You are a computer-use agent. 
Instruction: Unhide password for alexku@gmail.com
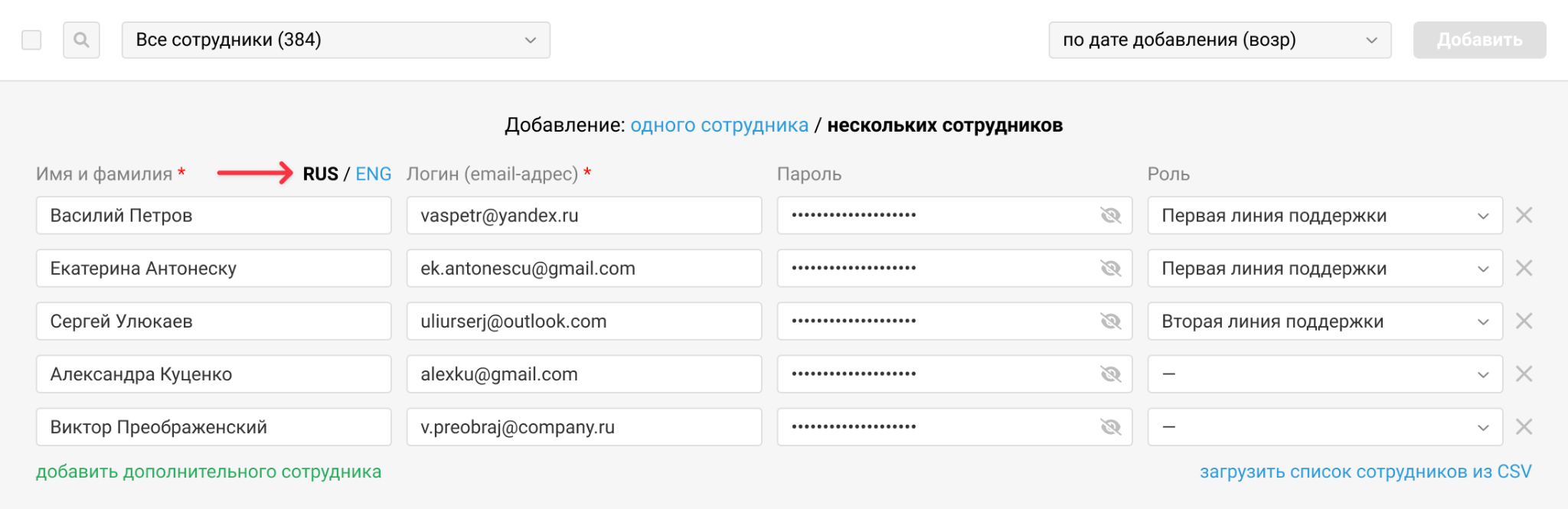[x=1110, y=374]
